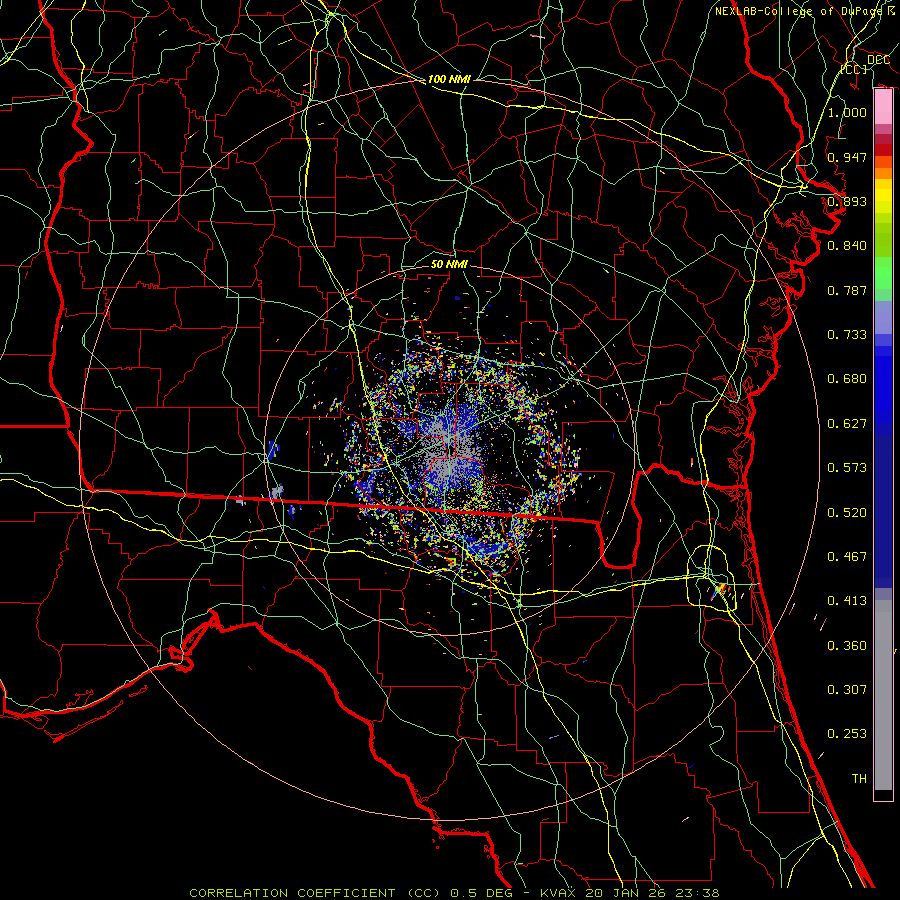Click the 1.000 value on color scale
The width and height of the screenshot is (900, 900).
tap(847, 112)
